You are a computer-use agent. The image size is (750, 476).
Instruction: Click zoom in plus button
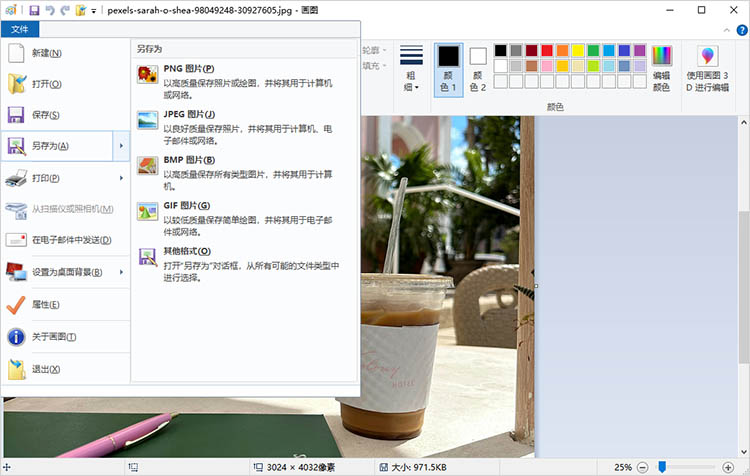728,467
